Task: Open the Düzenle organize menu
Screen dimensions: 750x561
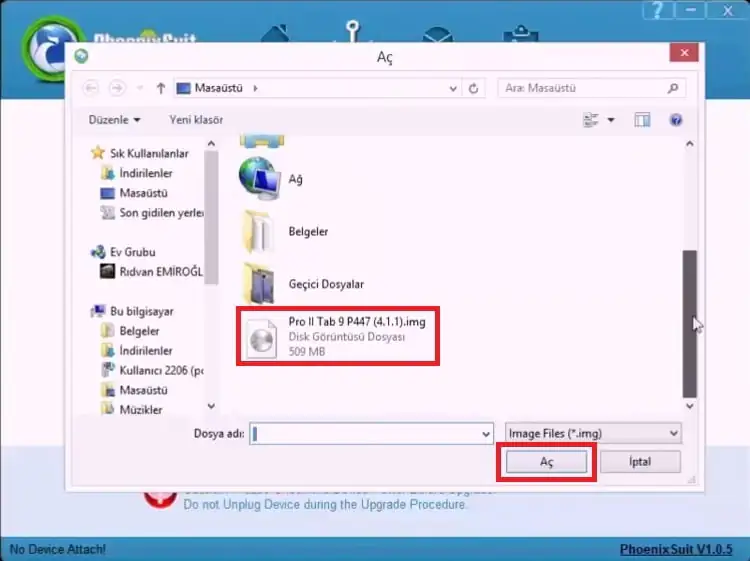Action: 114,120
